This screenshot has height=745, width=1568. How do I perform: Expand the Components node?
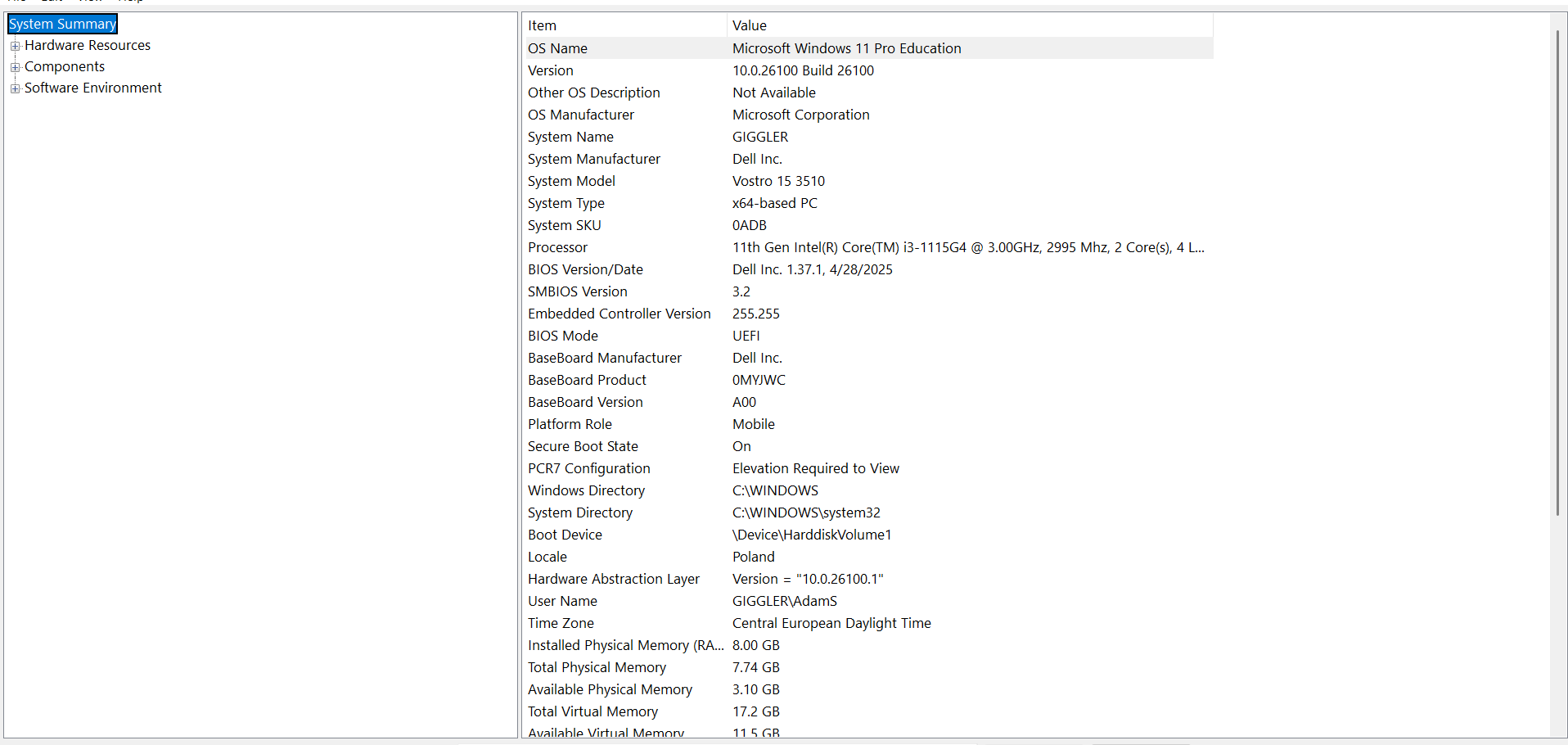[15, 67]
